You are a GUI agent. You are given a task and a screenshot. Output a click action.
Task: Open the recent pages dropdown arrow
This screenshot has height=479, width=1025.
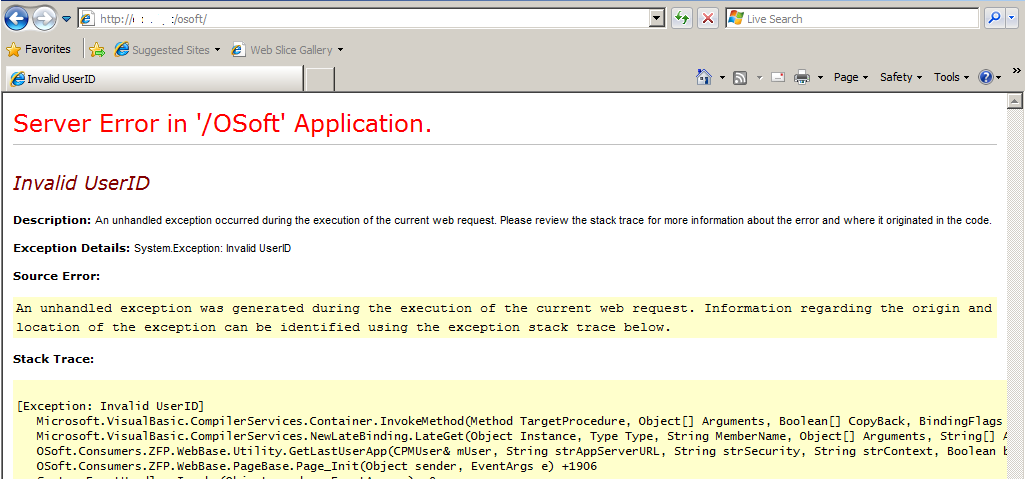(66, 19)
